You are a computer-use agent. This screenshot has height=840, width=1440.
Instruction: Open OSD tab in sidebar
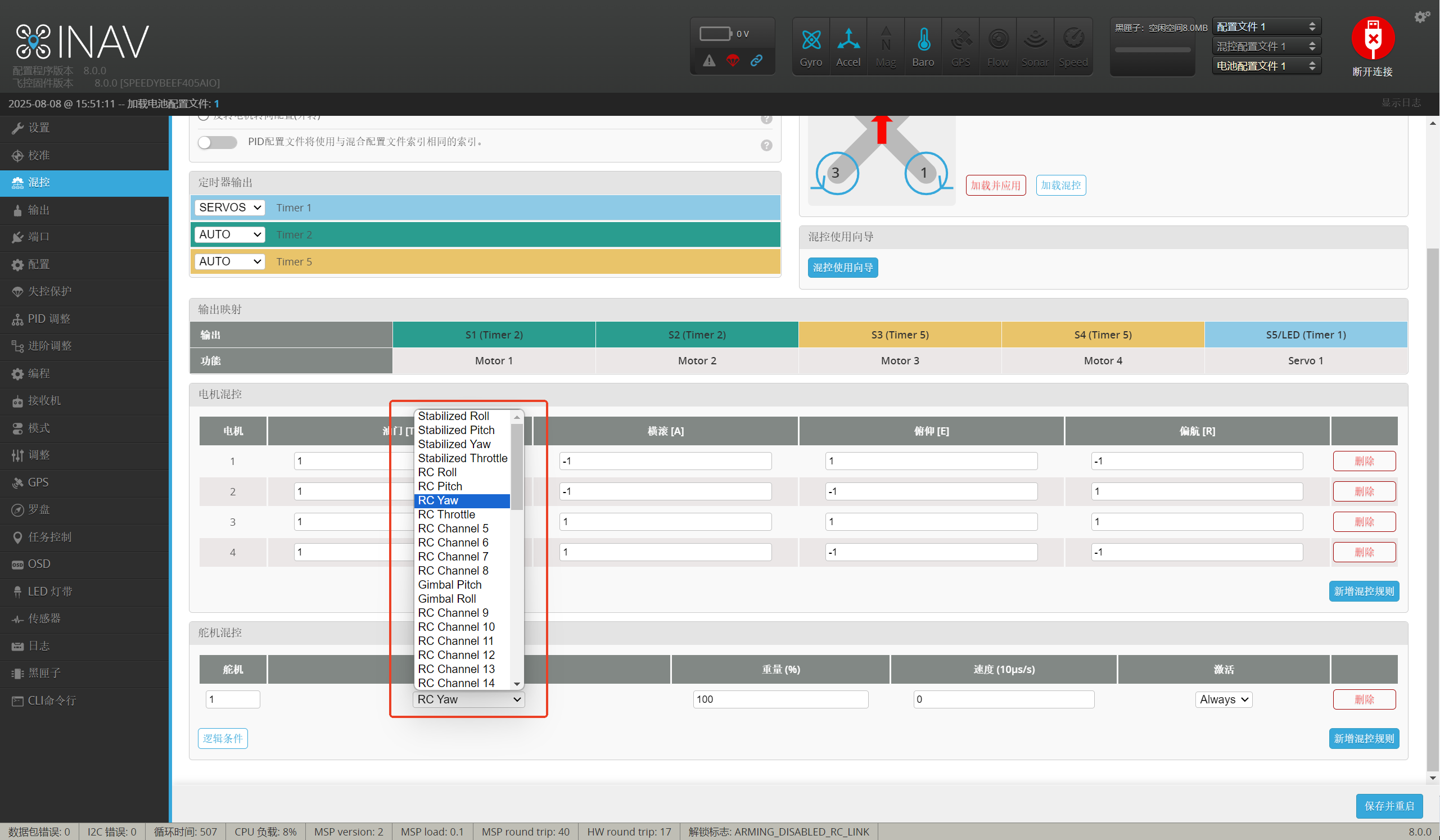pyautogui.click(x=84, y=564)
